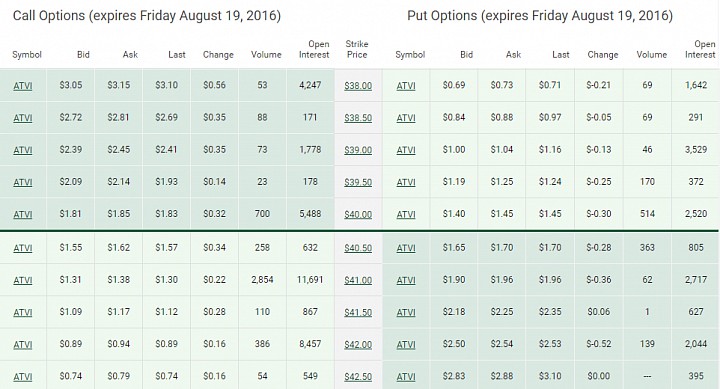This screenshot has height=389, width=720.
Task: Select the $41.50 strike price
Action: click(358, 312)
